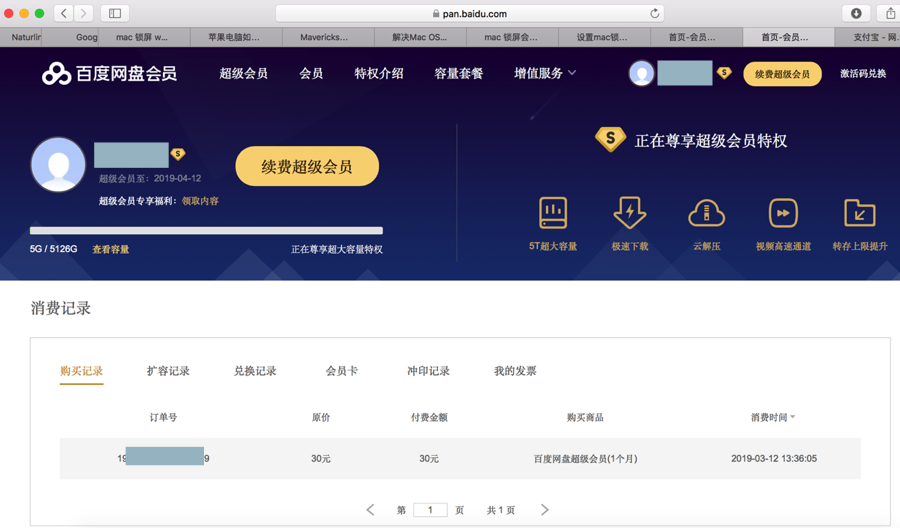Go to next page of records

tap(545, 510)
